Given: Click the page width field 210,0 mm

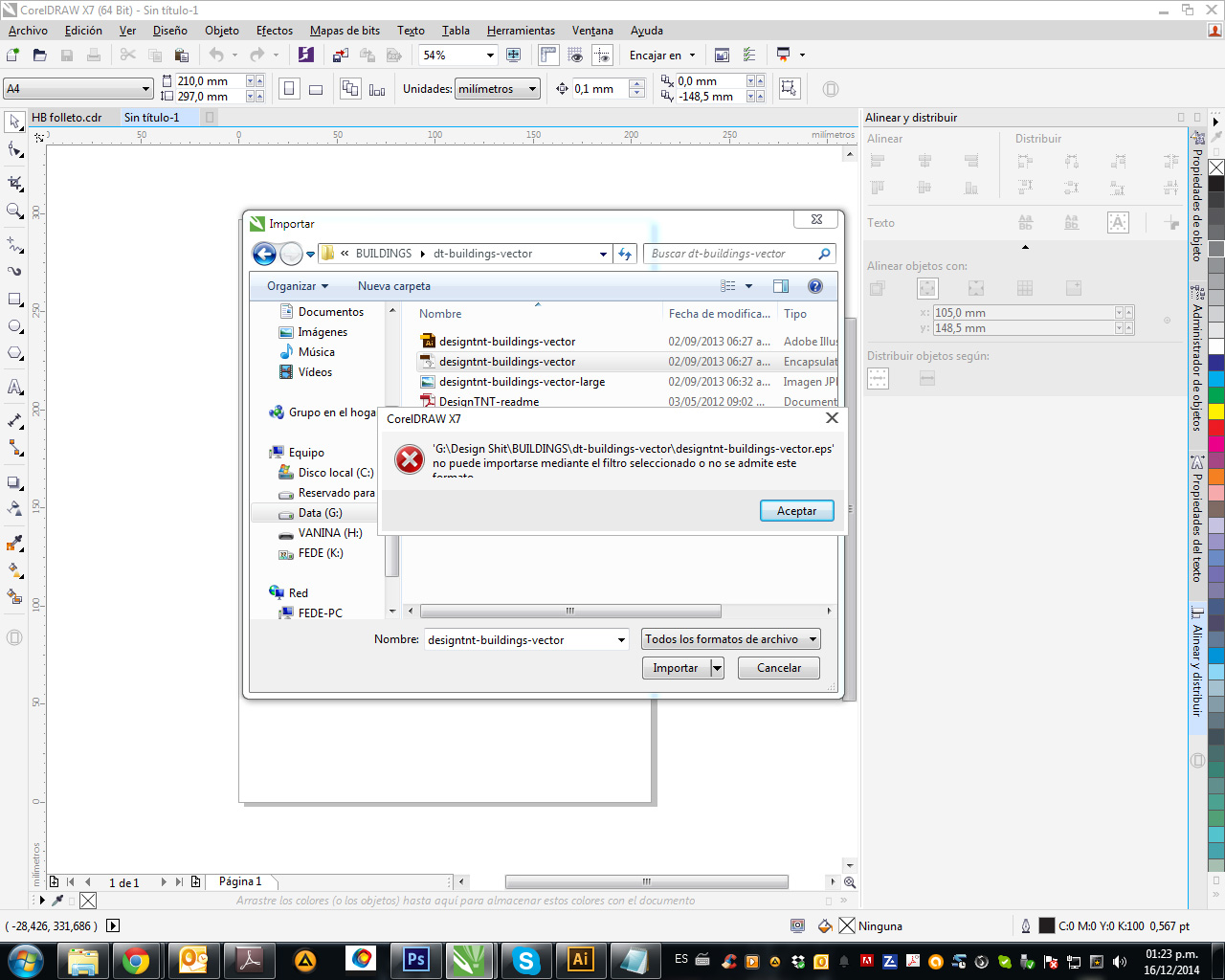Looking at the screenshot, I should click(x=211, y=81).
